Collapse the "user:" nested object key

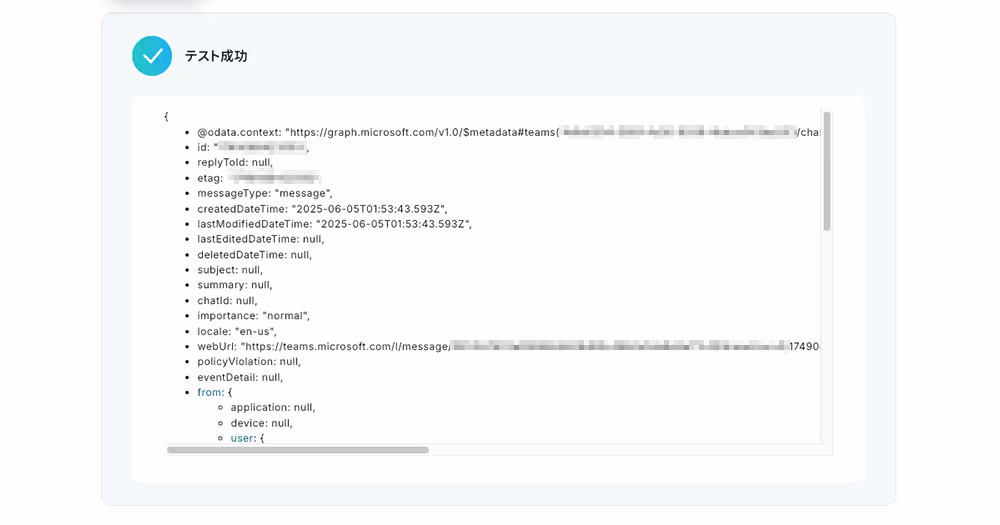click(243, 438)
